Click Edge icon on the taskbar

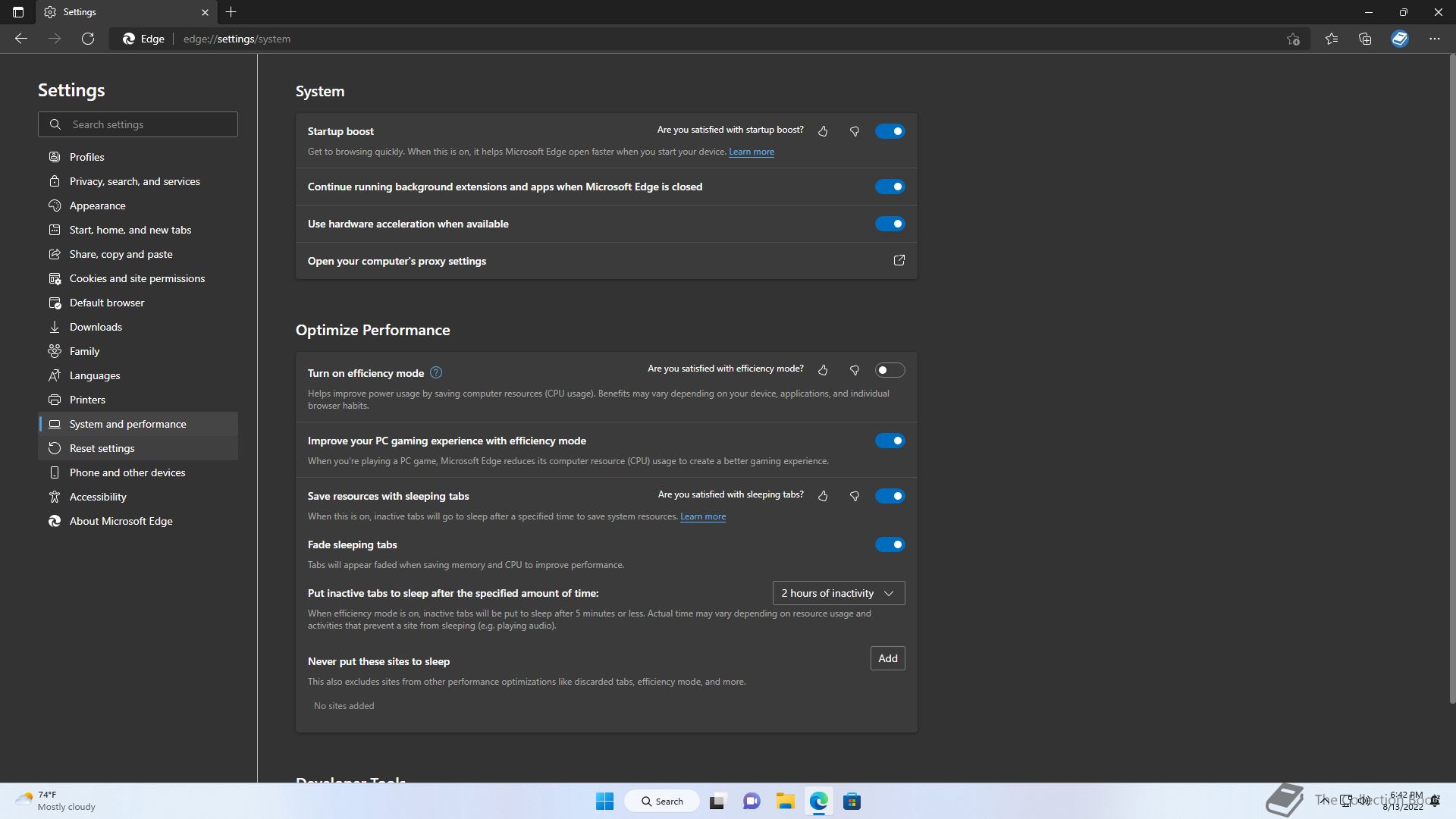(x=818, y=801)
